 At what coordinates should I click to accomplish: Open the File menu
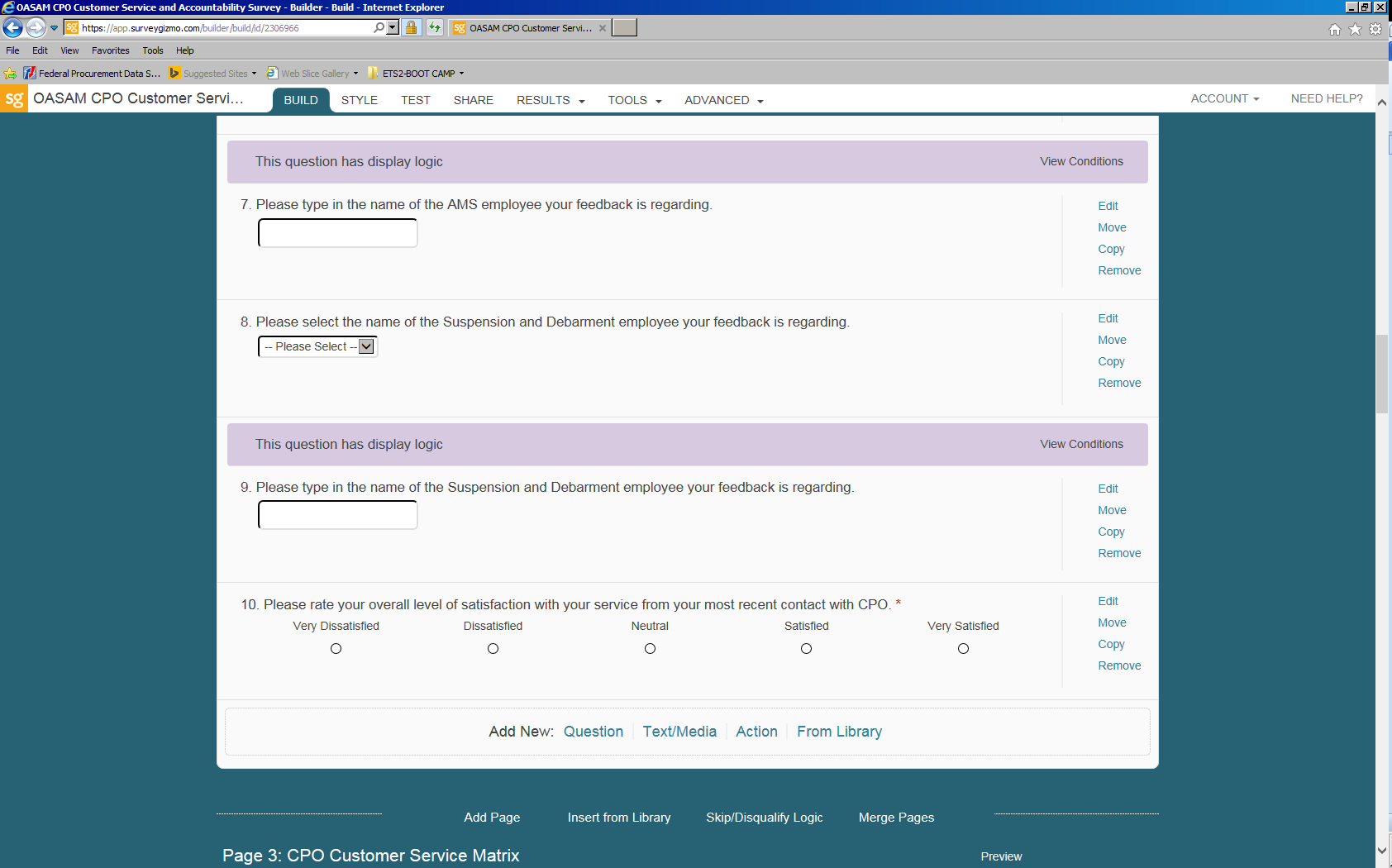[12, 50]
